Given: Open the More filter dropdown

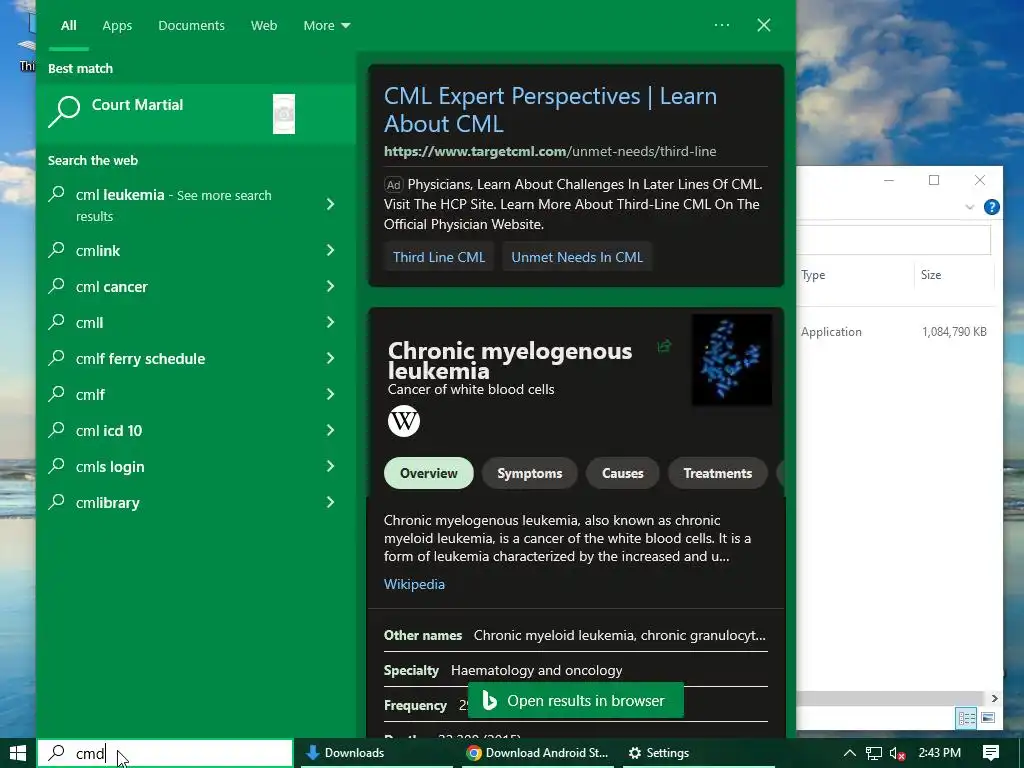Looking at the screenshot, I should 327,25.
